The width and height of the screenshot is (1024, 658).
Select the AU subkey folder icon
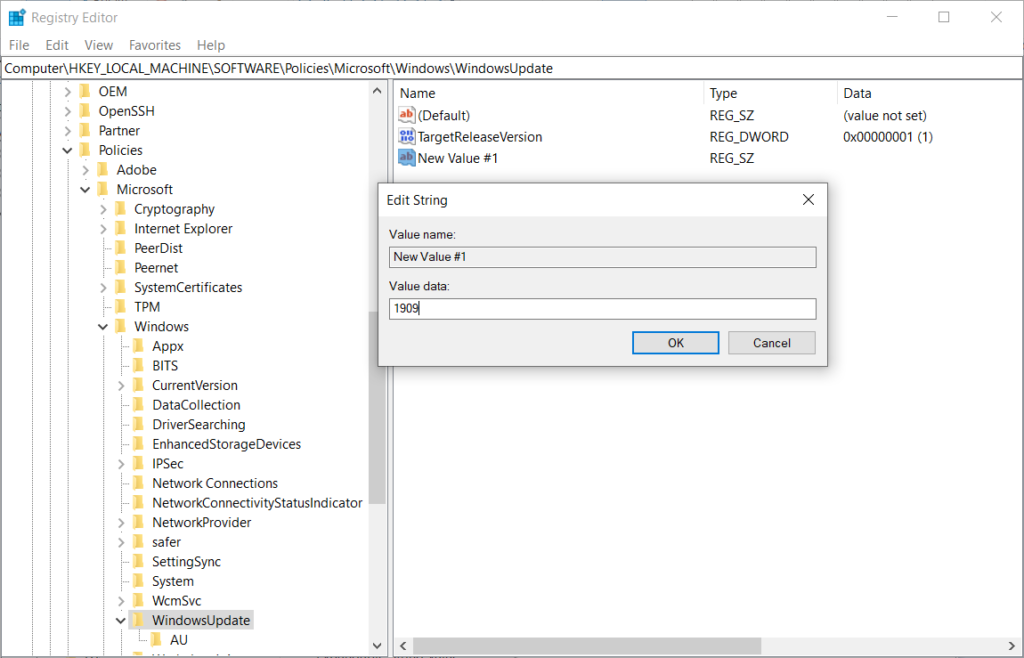tap(157, 640)
